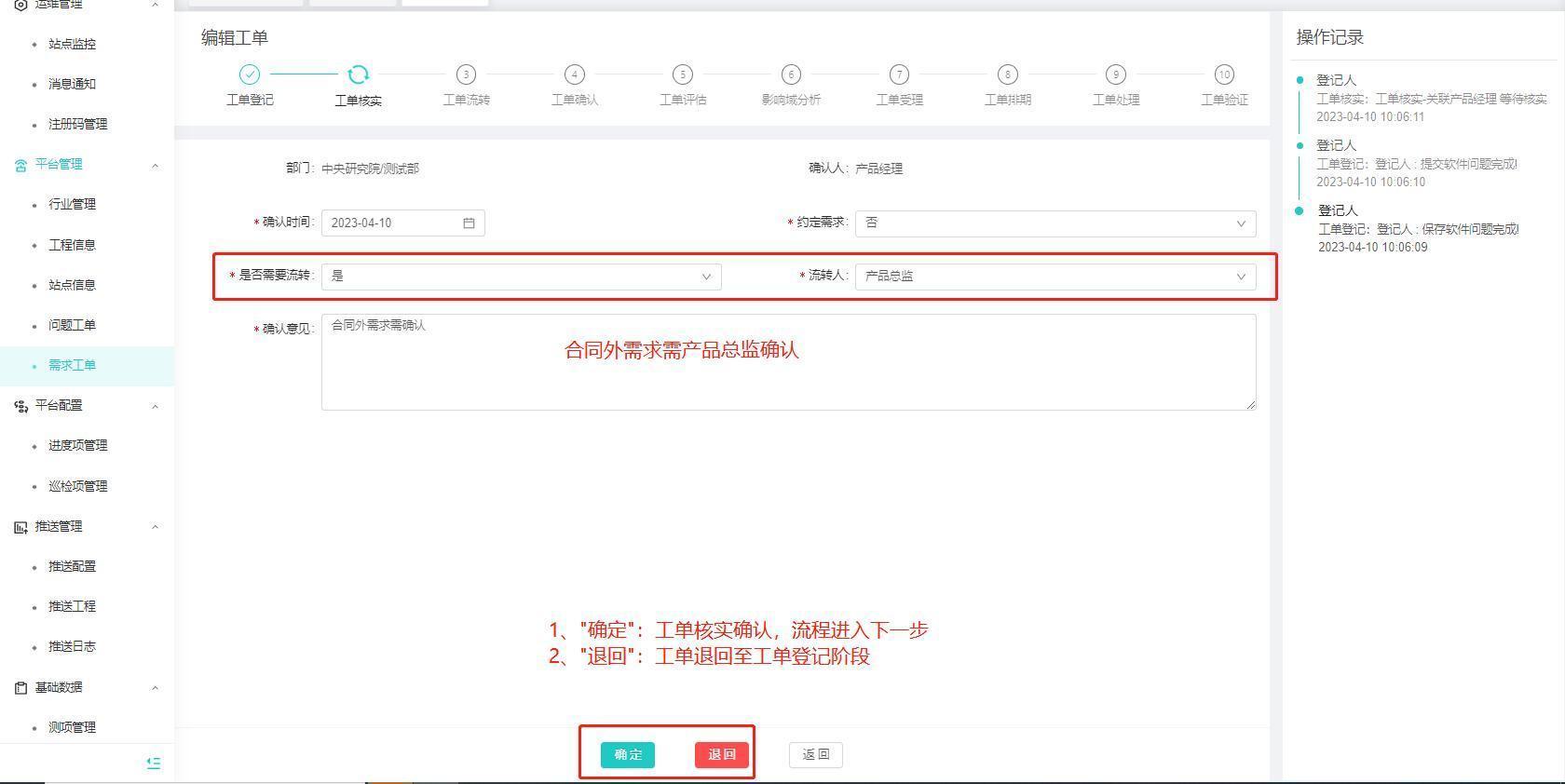This screenshot has height=784, width=1565.
Task: Click the 工单核实 in-progress step icon
Action: tap(358, 74)
